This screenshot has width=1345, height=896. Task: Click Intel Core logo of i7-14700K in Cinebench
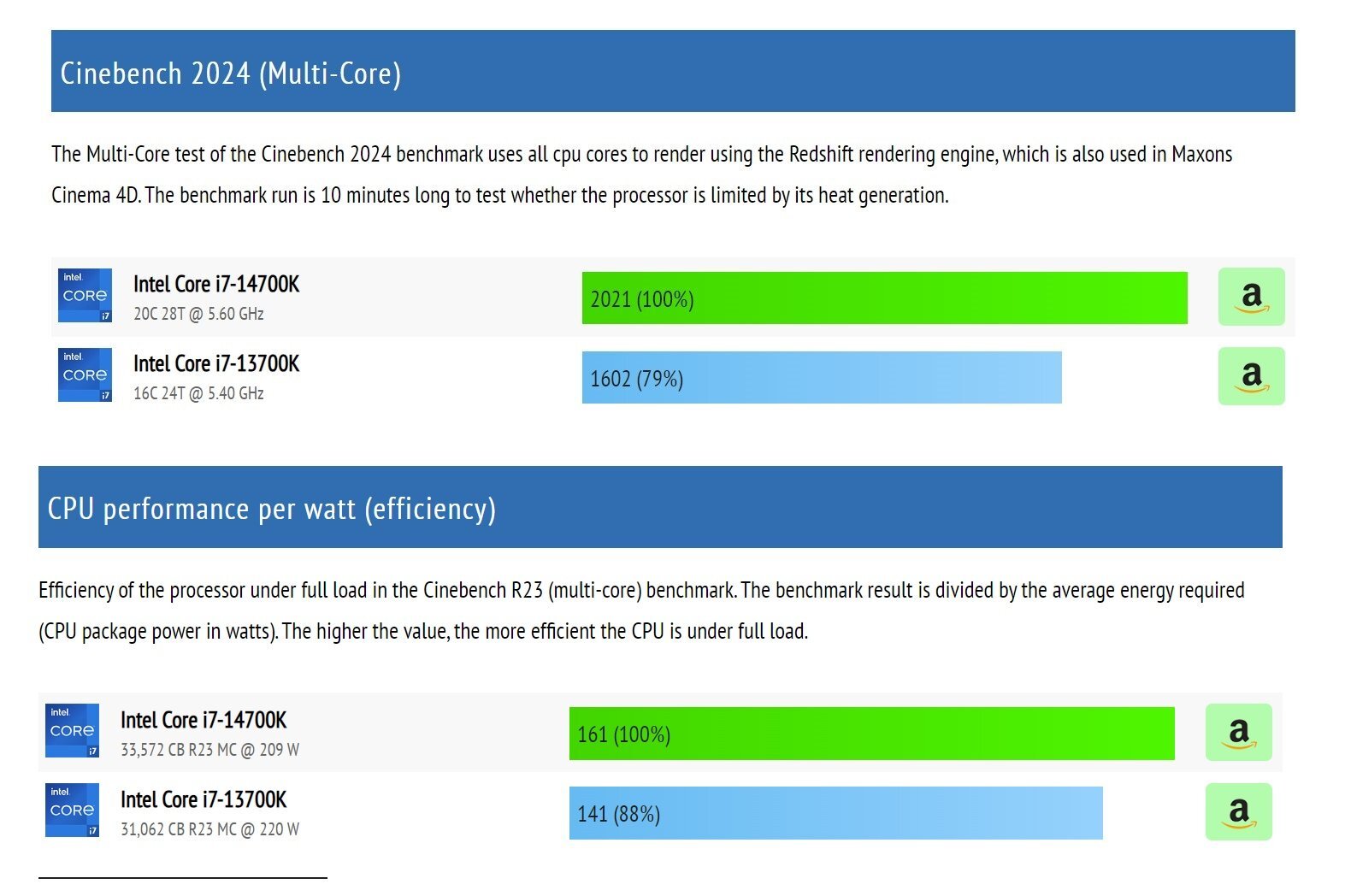(85, 296)
